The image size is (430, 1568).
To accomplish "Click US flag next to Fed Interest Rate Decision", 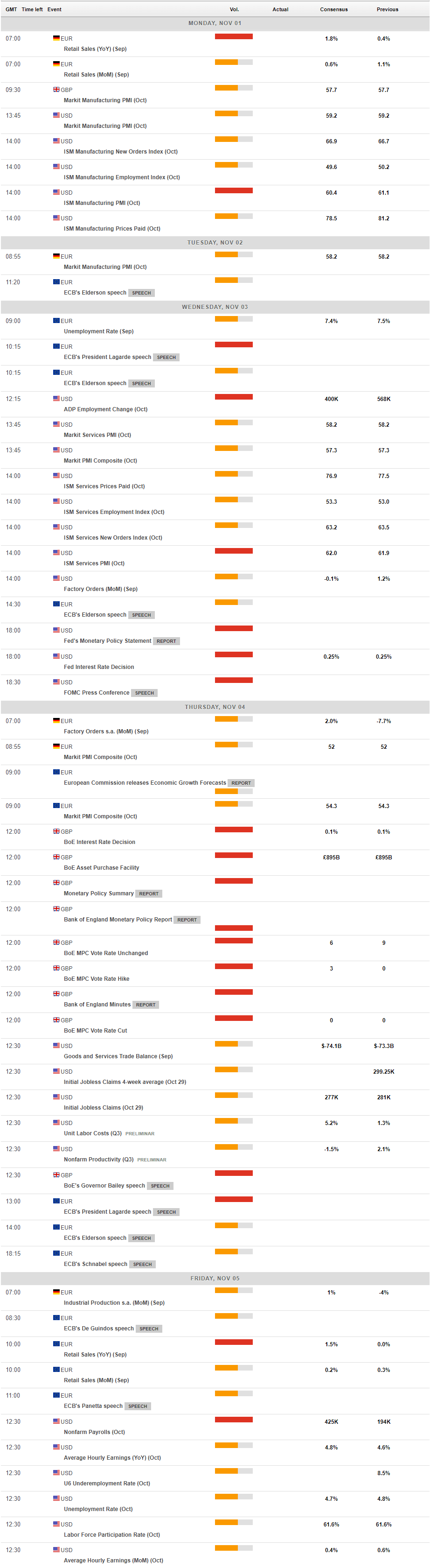I will click(x=56, y=656).
